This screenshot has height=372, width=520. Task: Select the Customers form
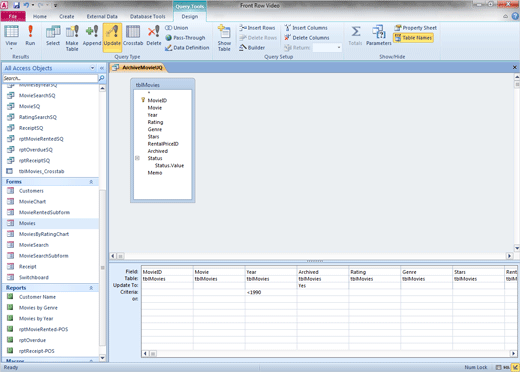point(31,191)
